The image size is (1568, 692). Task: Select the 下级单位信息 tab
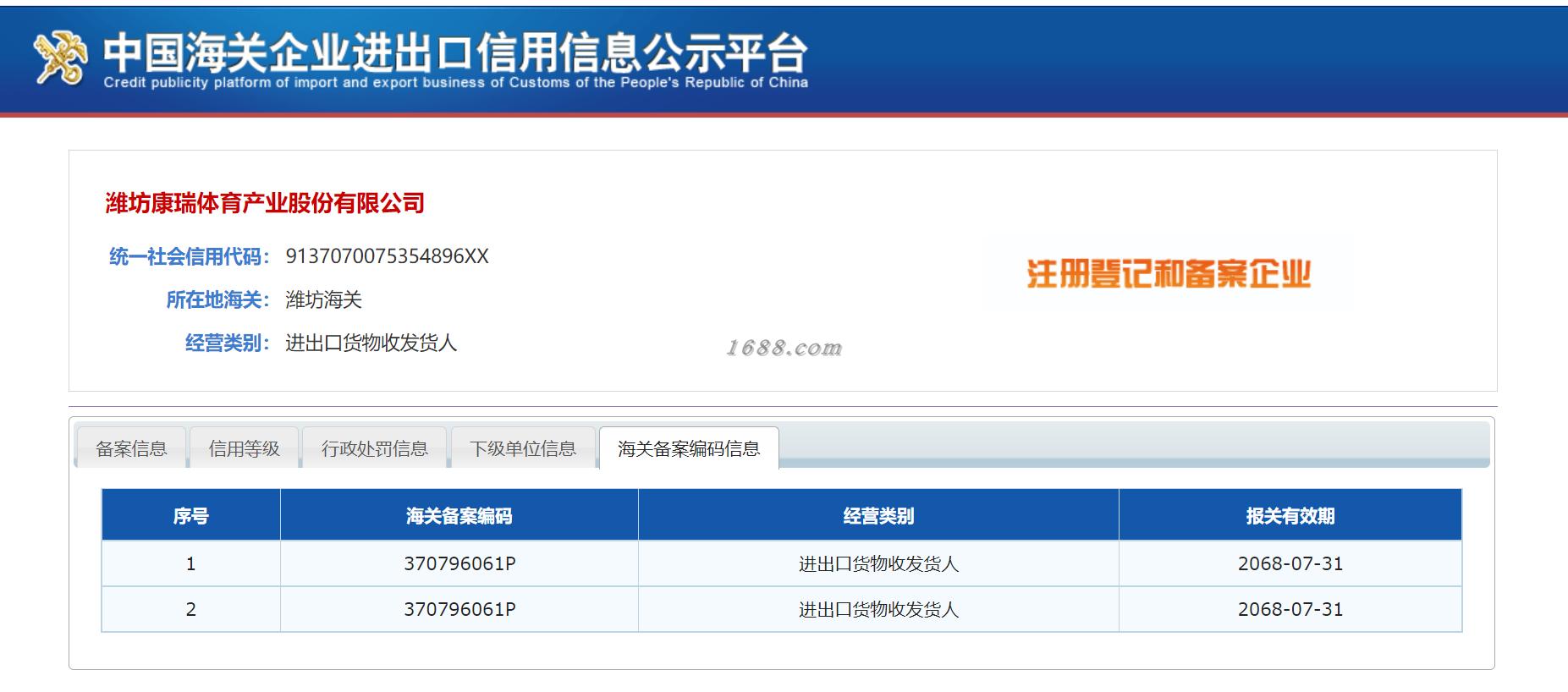[523, 448]
